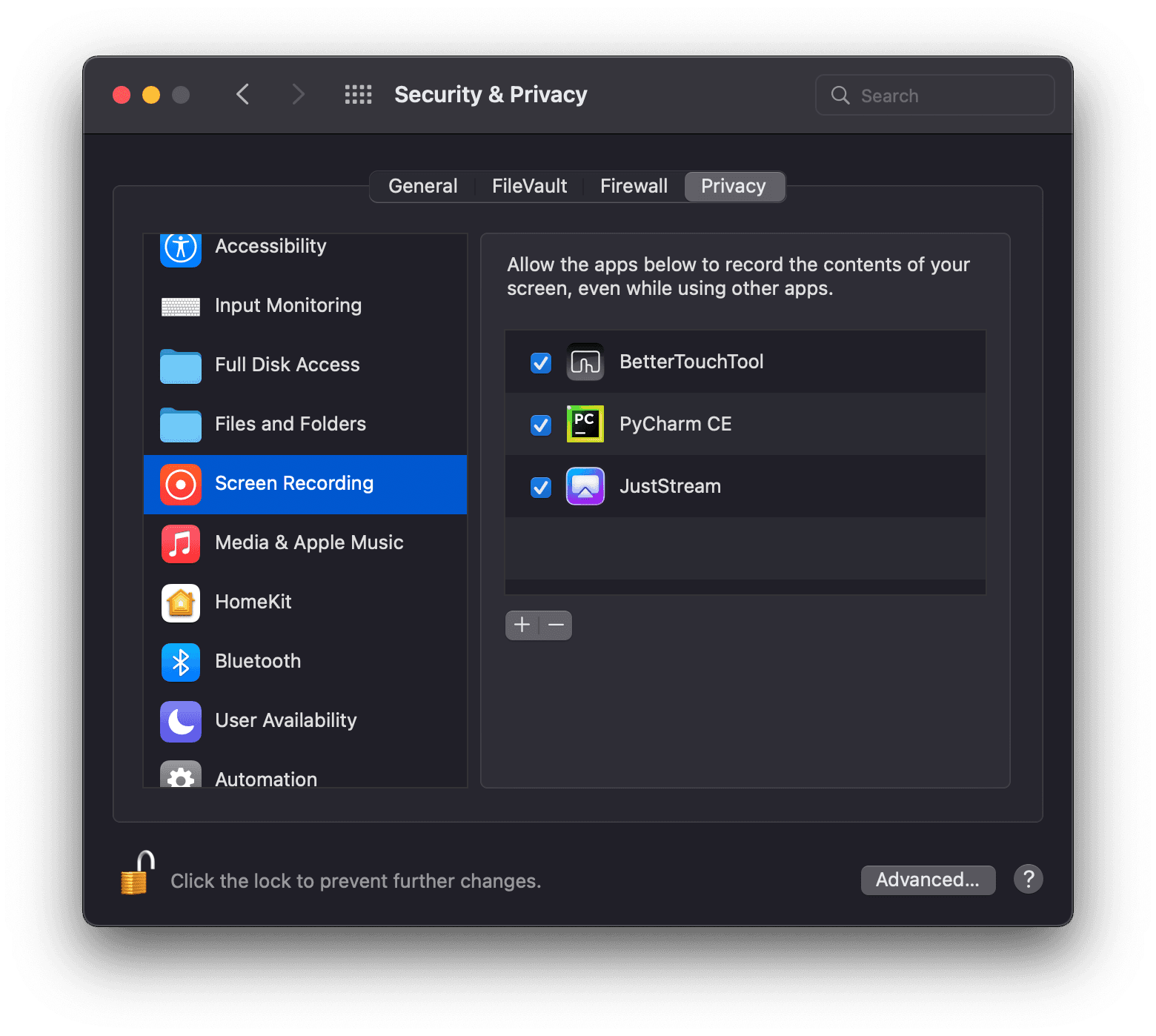Click in the Search field

935,95
